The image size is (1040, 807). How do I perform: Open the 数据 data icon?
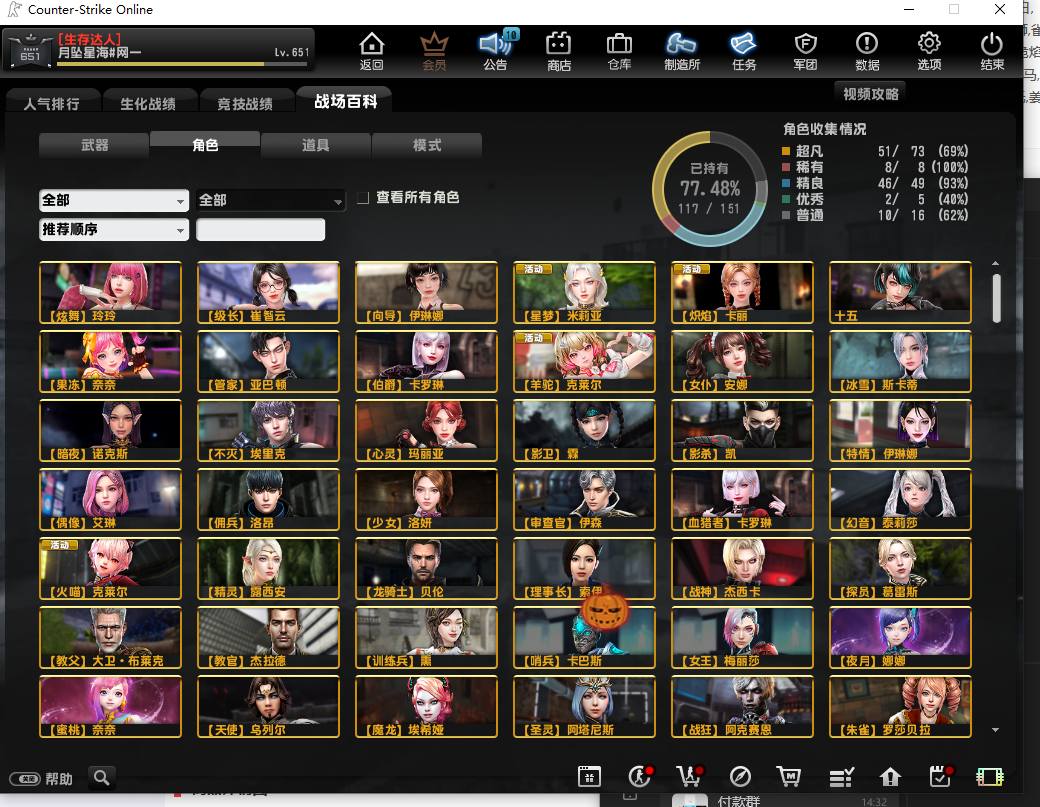867,51
